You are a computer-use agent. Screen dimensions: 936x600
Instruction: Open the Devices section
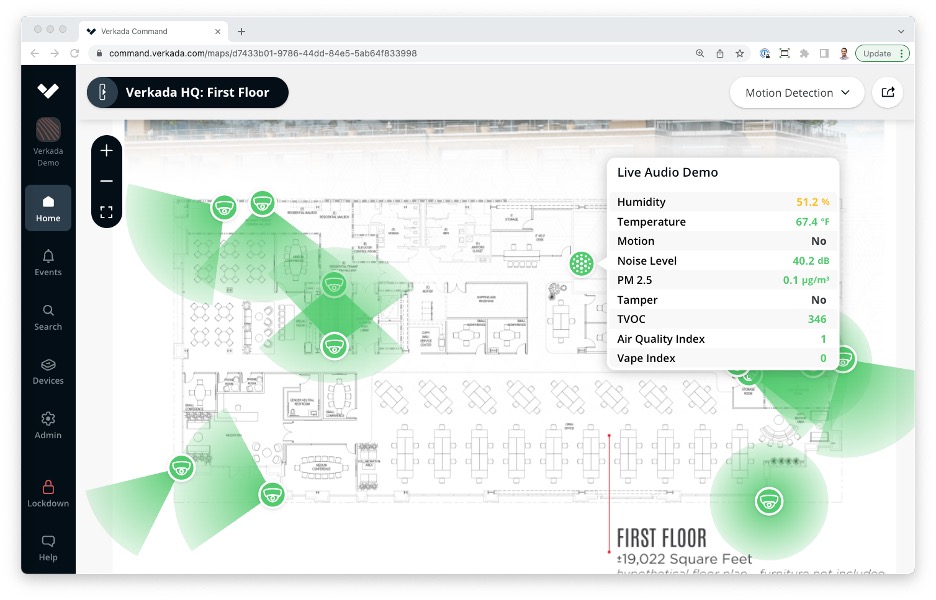(48, 370)
